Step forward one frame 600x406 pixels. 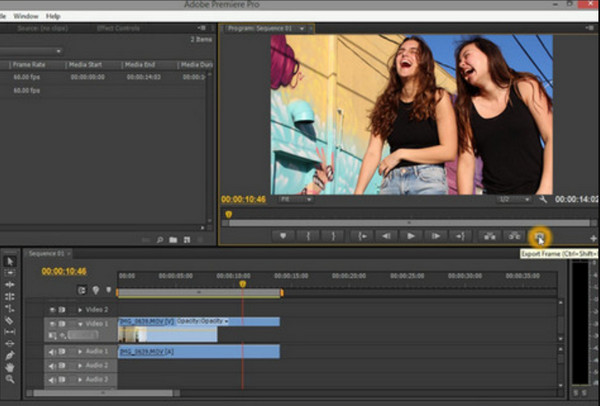pyautogui.click(x=435, y=236)
